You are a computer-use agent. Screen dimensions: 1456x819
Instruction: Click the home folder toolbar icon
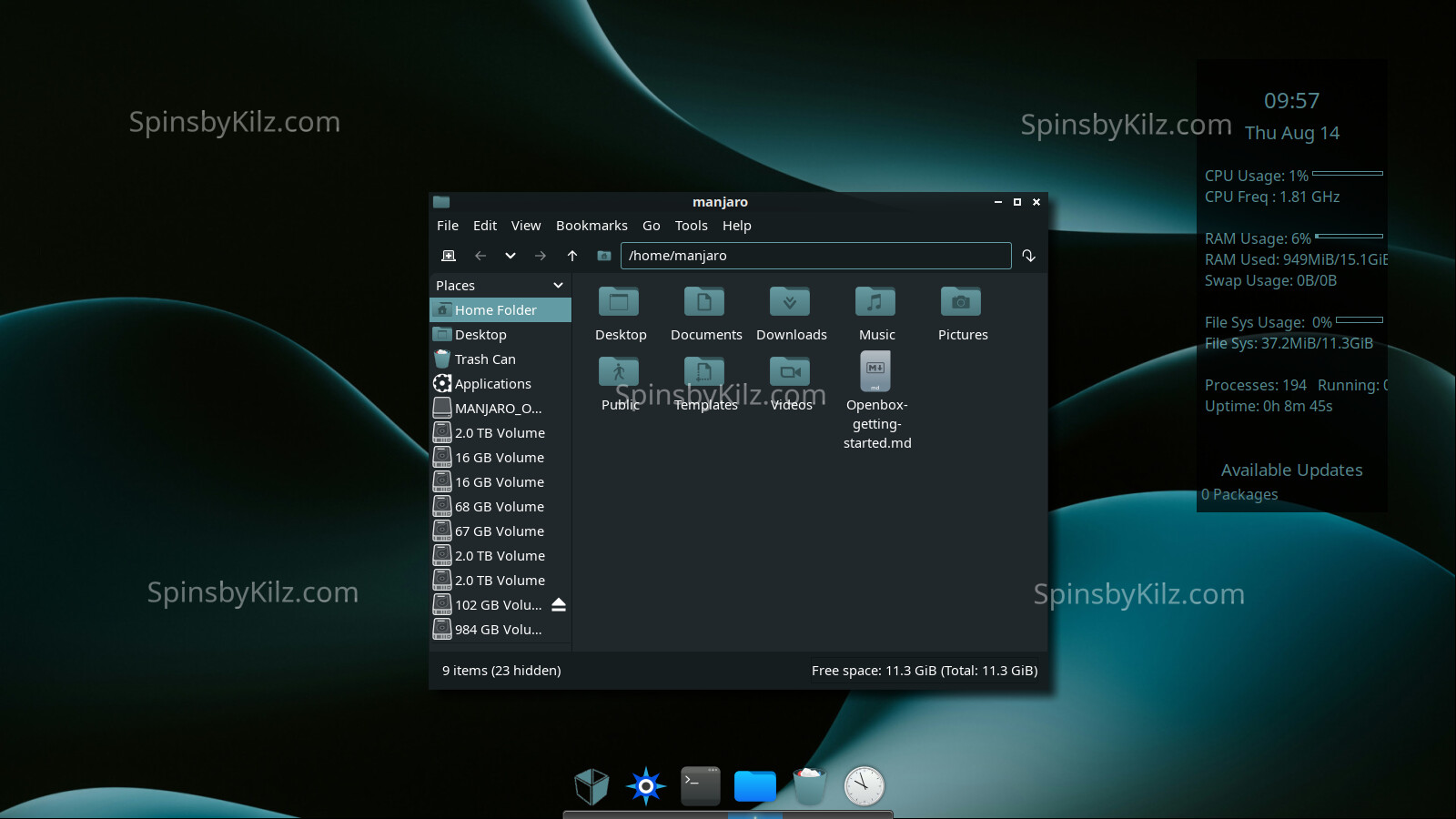[603, 256]
